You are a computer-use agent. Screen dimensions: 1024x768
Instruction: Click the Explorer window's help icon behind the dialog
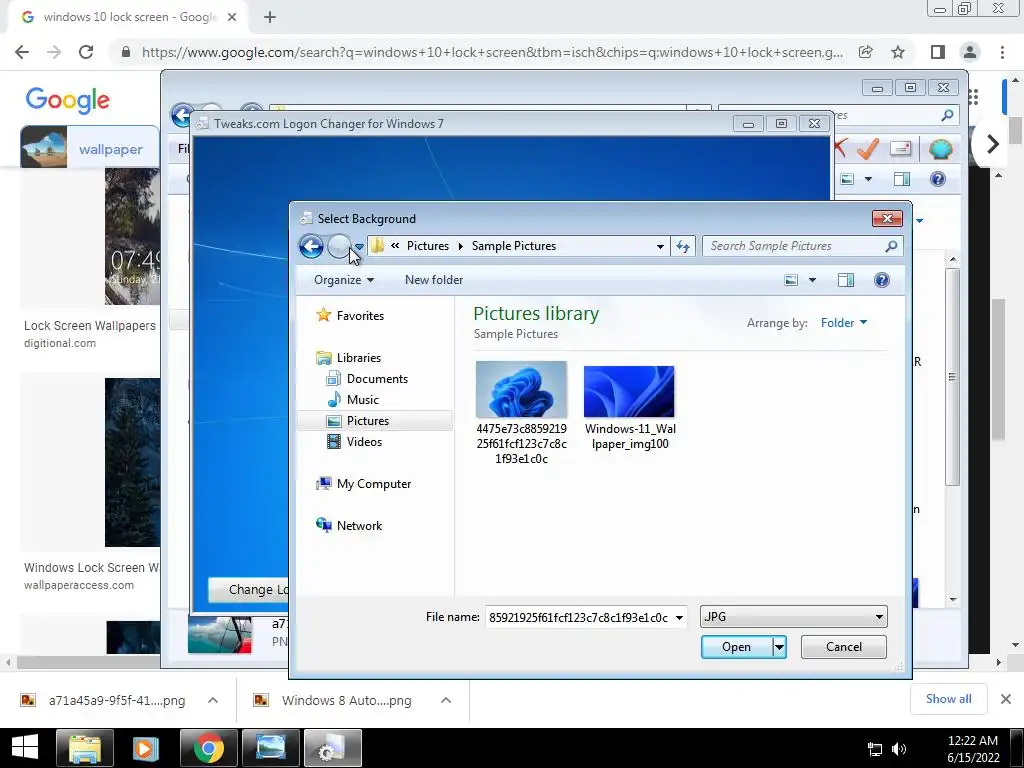coord(938,179)
